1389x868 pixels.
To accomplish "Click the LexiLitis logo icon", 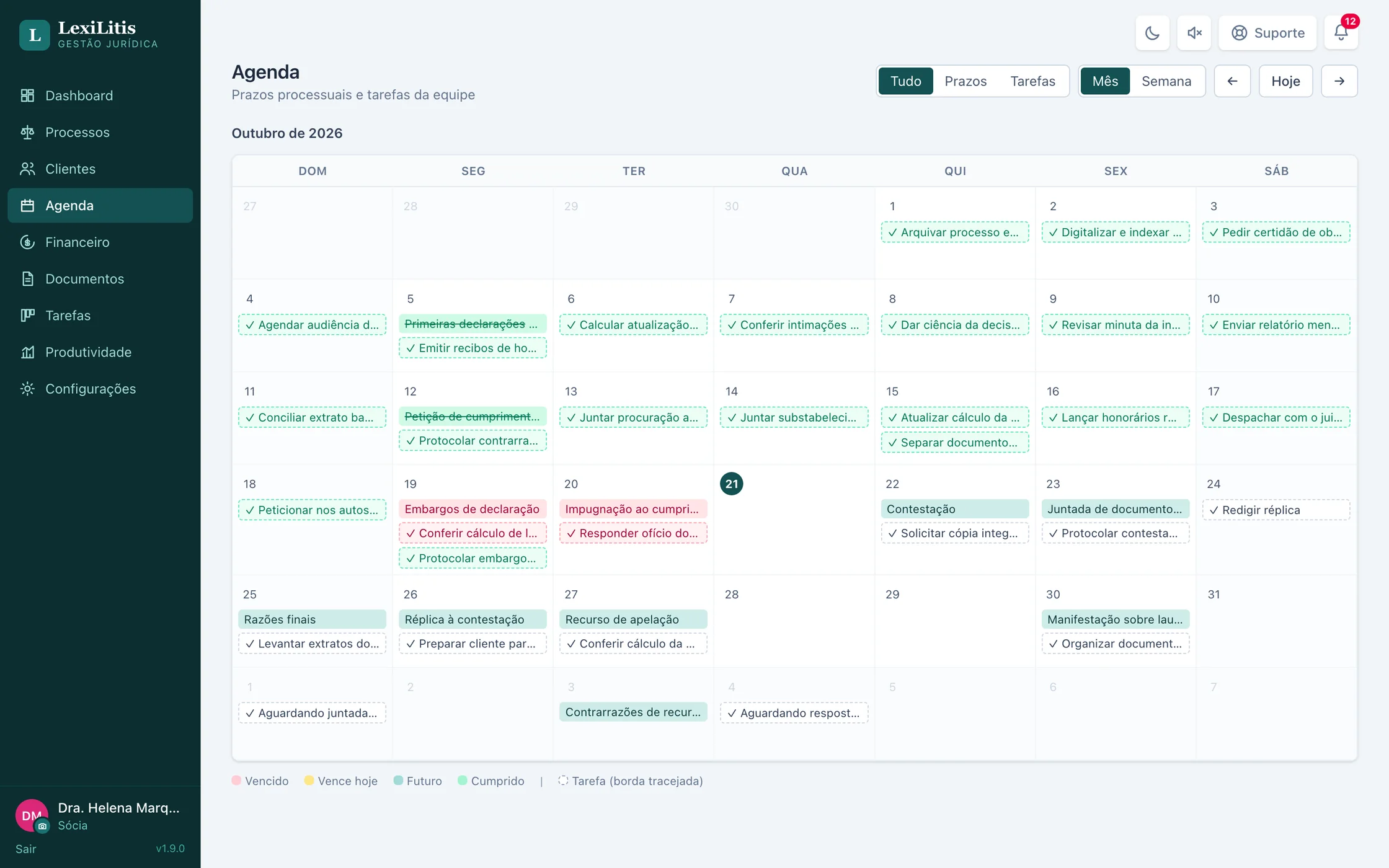I will pyautogui.click(x=35, y=35).
